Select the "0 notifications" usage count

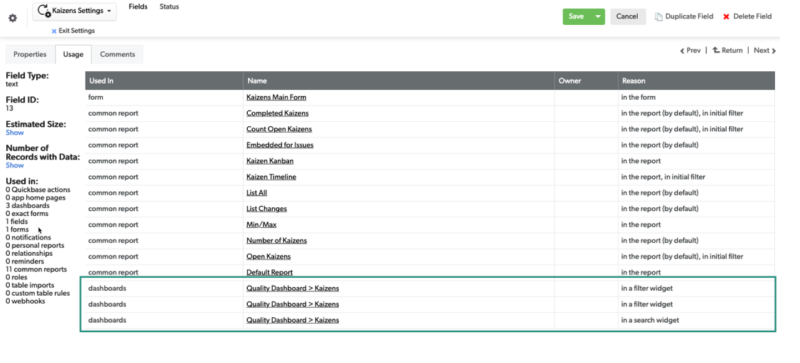click(x=28, y=237)
